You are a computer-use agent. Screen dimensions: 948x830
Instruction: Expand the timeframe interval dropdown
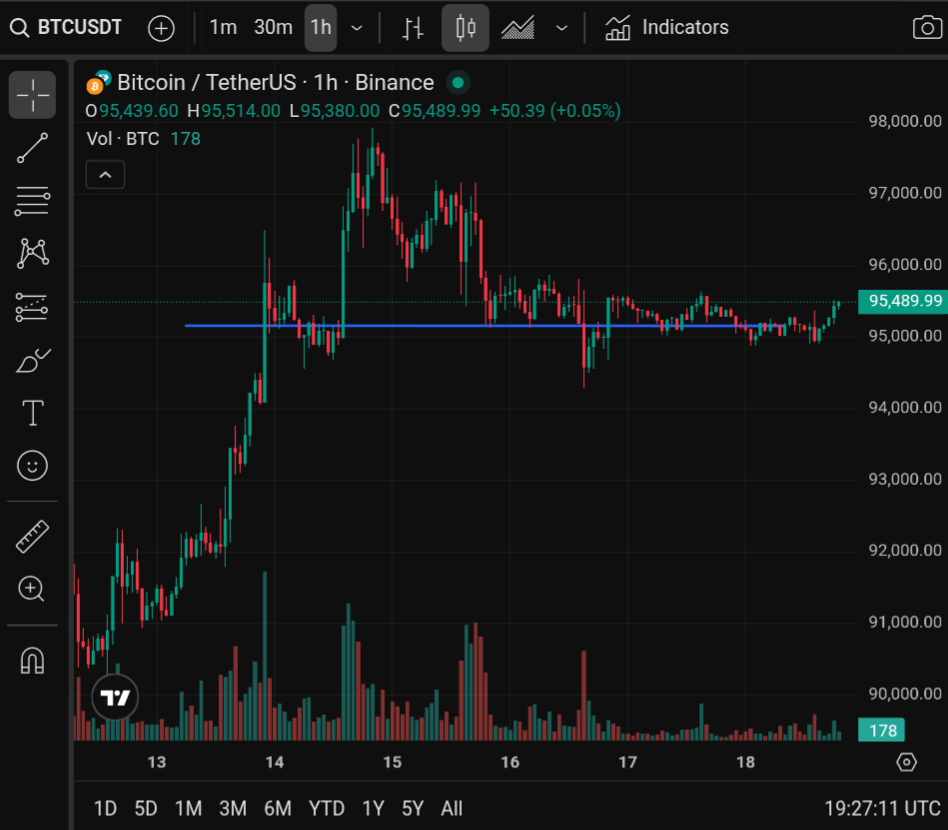click(357, 28)
